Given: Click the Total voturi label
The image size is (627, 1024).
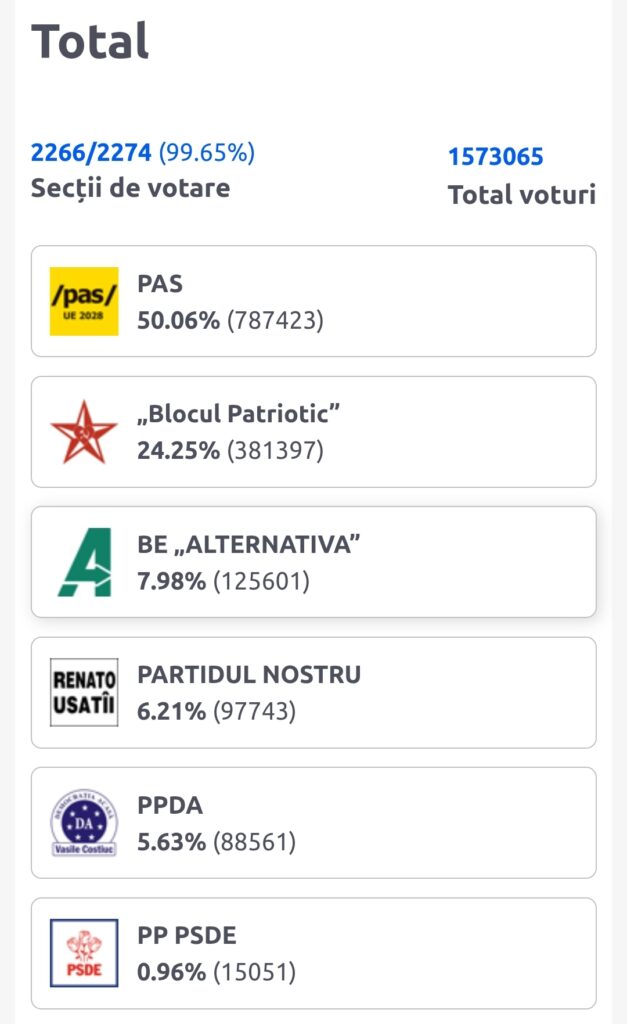Looking at the screenshot, I should coord(521,194).
